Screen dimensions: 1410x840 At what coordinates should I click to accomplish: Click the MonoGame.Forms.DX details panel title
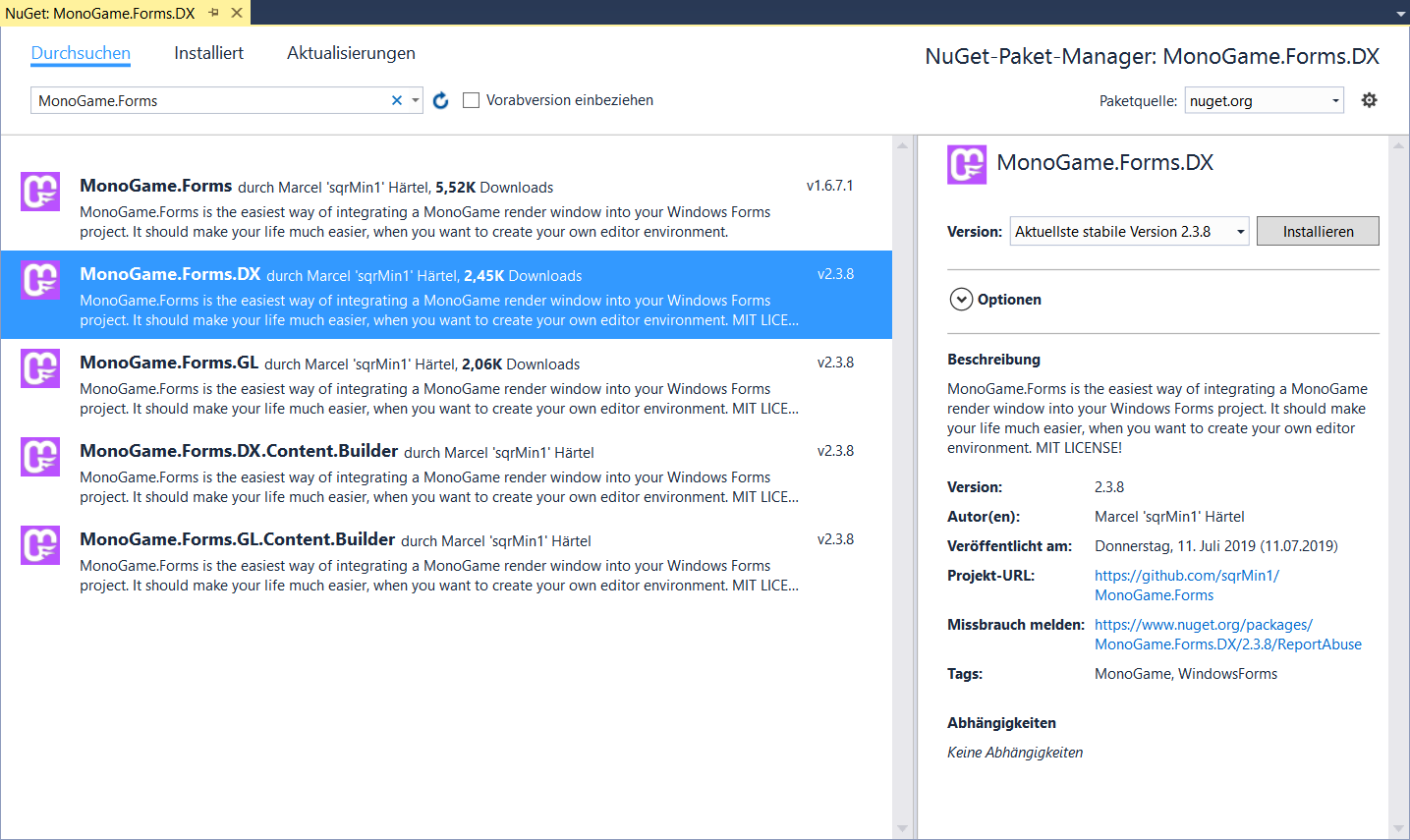click(x=1104, y=163)
